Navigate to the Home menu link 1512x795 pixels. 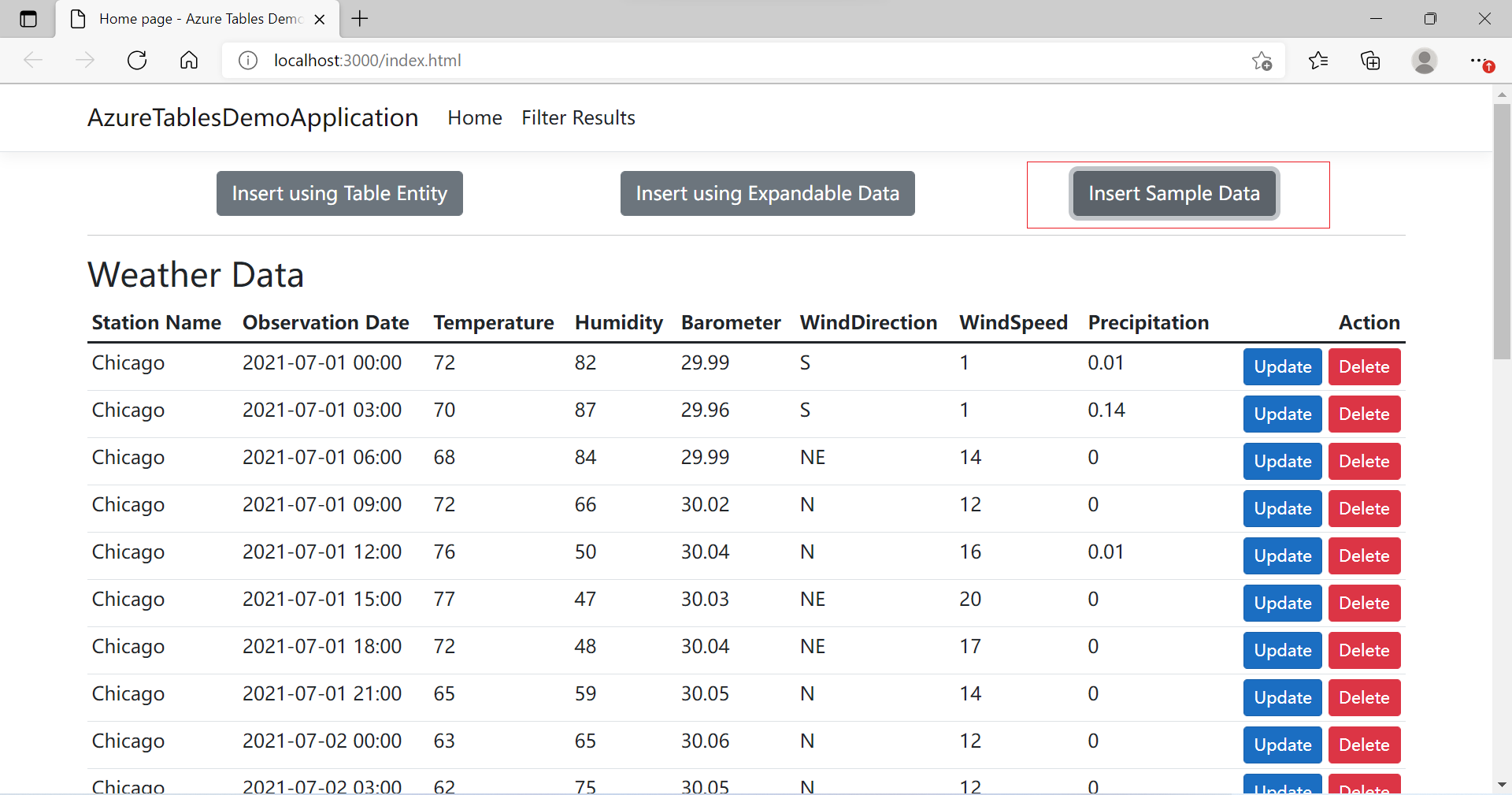pos(474,118)
